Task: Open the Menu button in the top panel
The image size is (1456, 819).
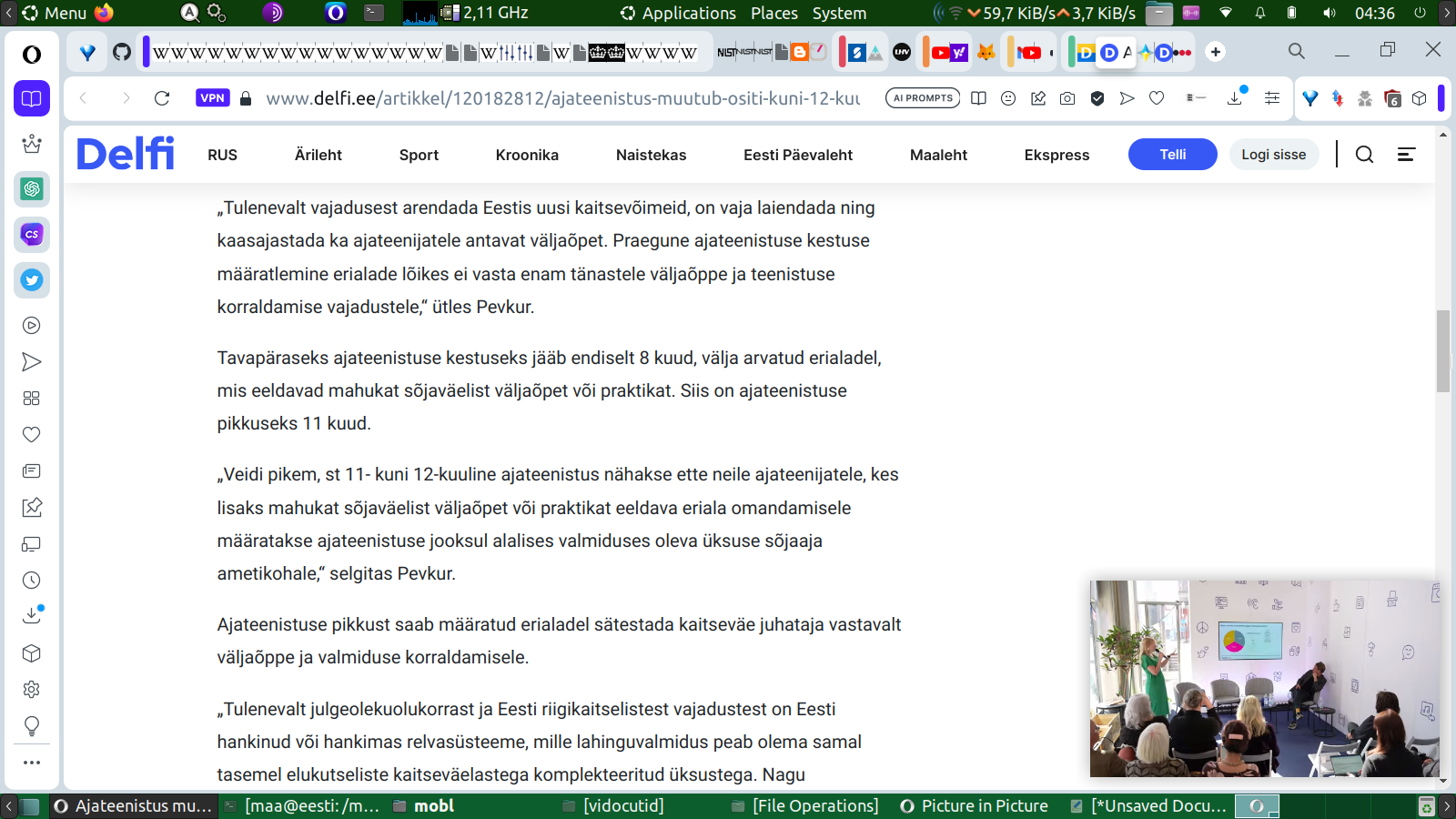Action: [x=54, y=13]
